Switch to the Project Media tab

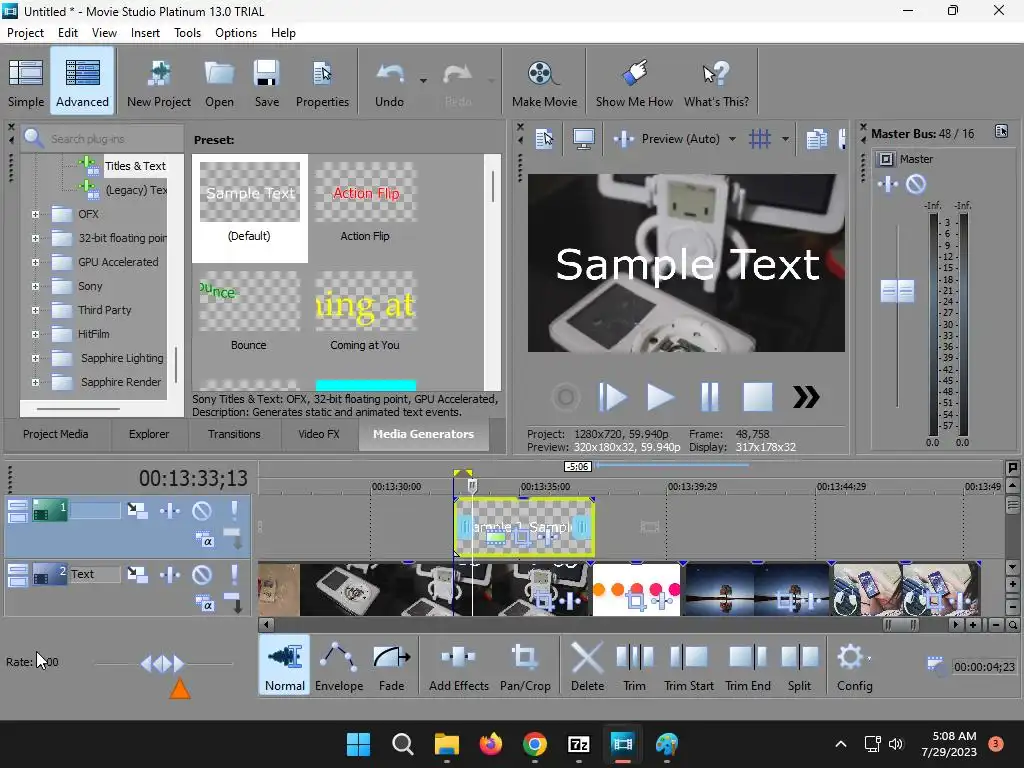(x=56, y=434)
